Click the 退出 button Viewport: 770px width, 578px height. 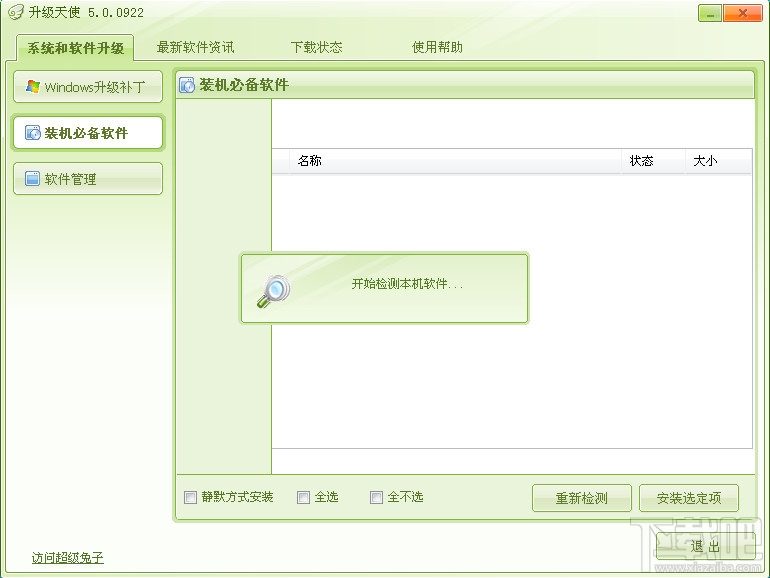point(706,546)
